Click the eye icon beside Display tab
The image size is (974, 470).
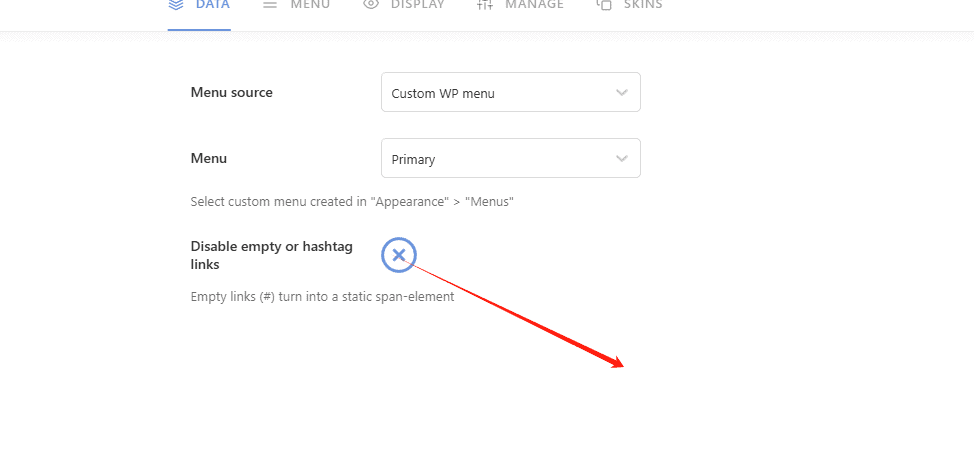click(371, 5)
